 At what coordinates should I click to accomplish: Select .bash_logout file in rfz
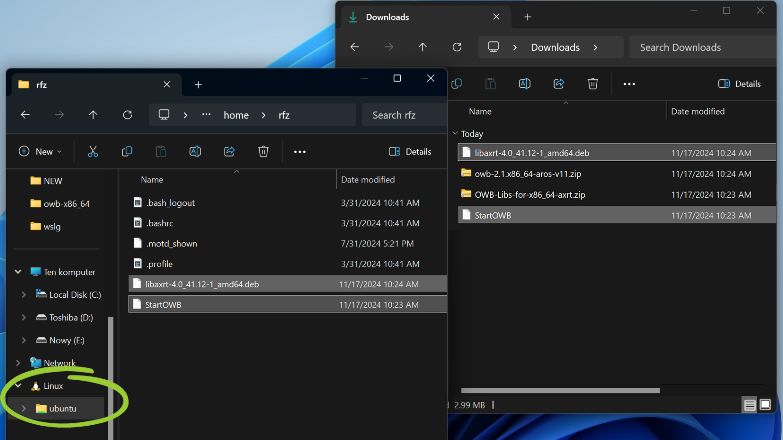(288, 203)
